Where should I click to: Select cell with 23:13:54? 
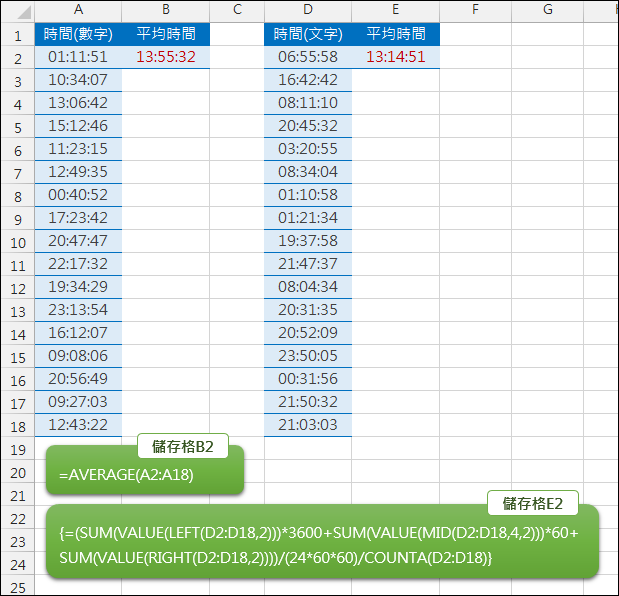pos(78,310)
